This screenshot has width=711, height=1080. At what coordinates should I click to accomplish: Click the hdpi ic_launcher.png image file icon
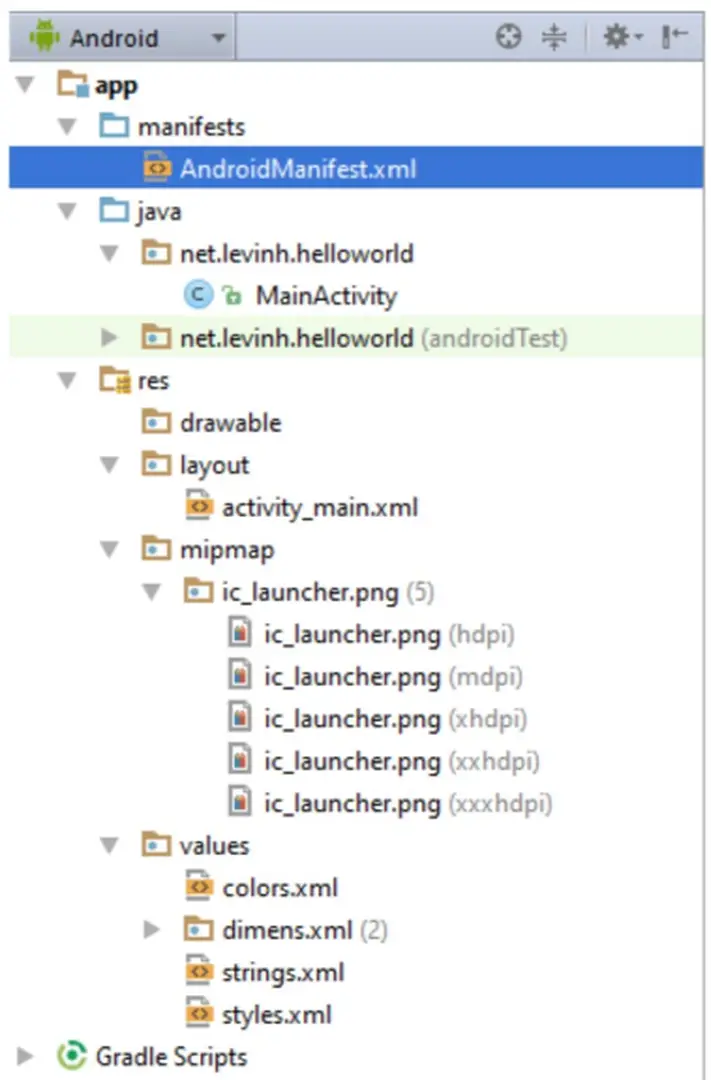pos(240,634)
